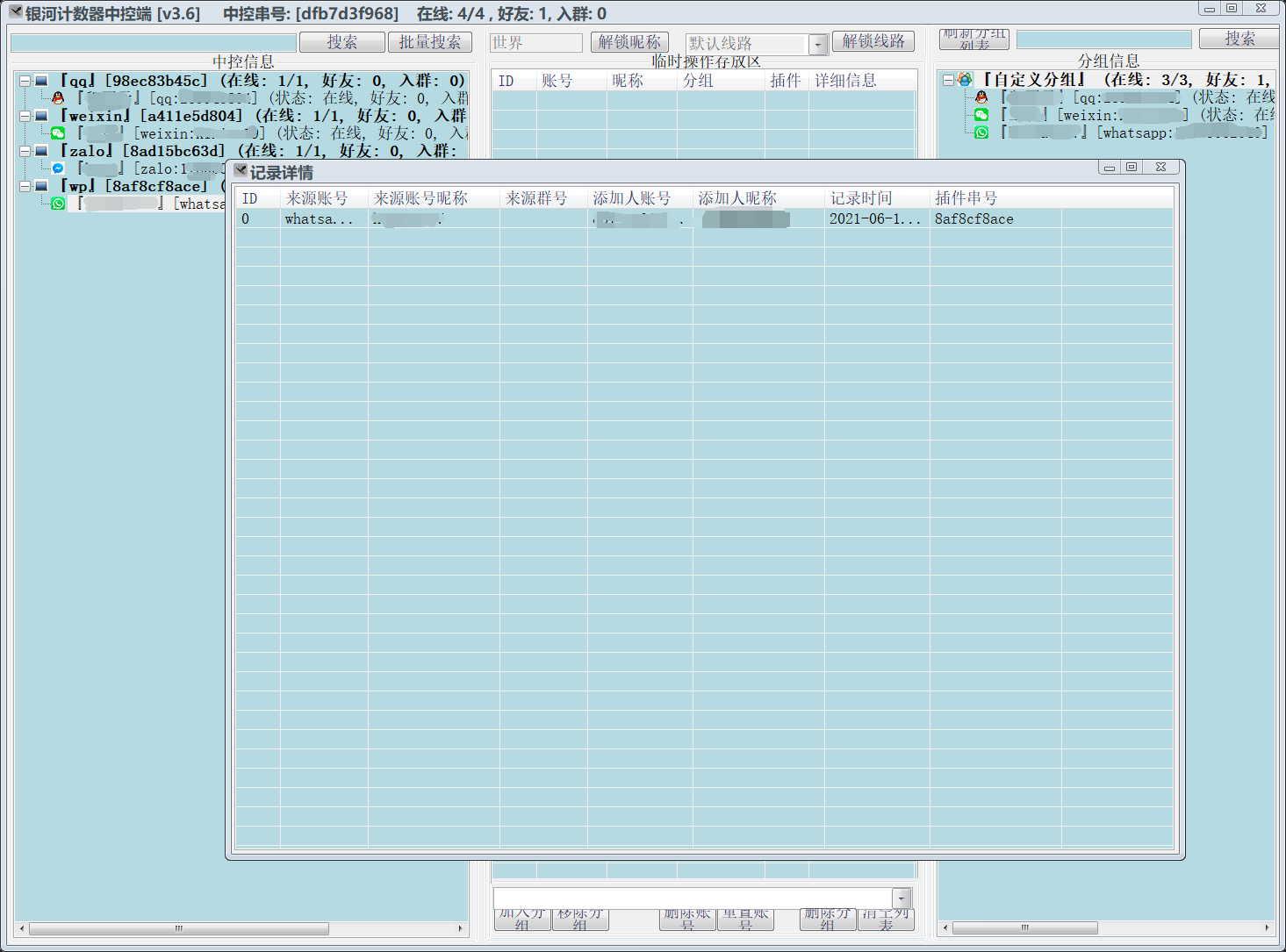
Task: Click the 解锁昵称 button
Action: (629, 42)
